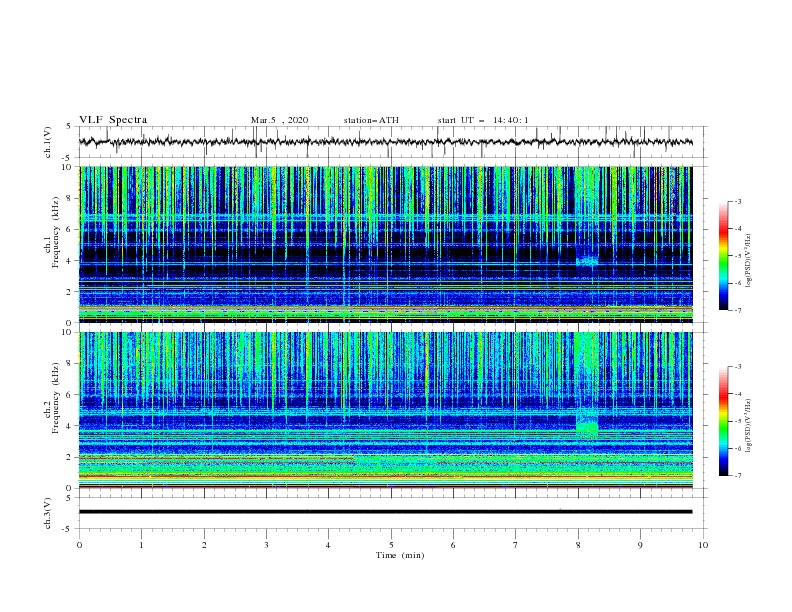Click time axis tick label '0'
The width and height of the screenshot is (792, 612).
click(x=79, y=545)
